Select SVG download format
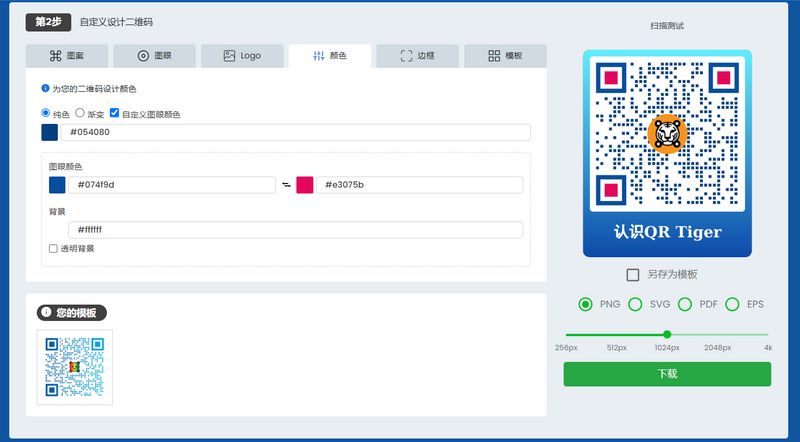 (635, 305)
